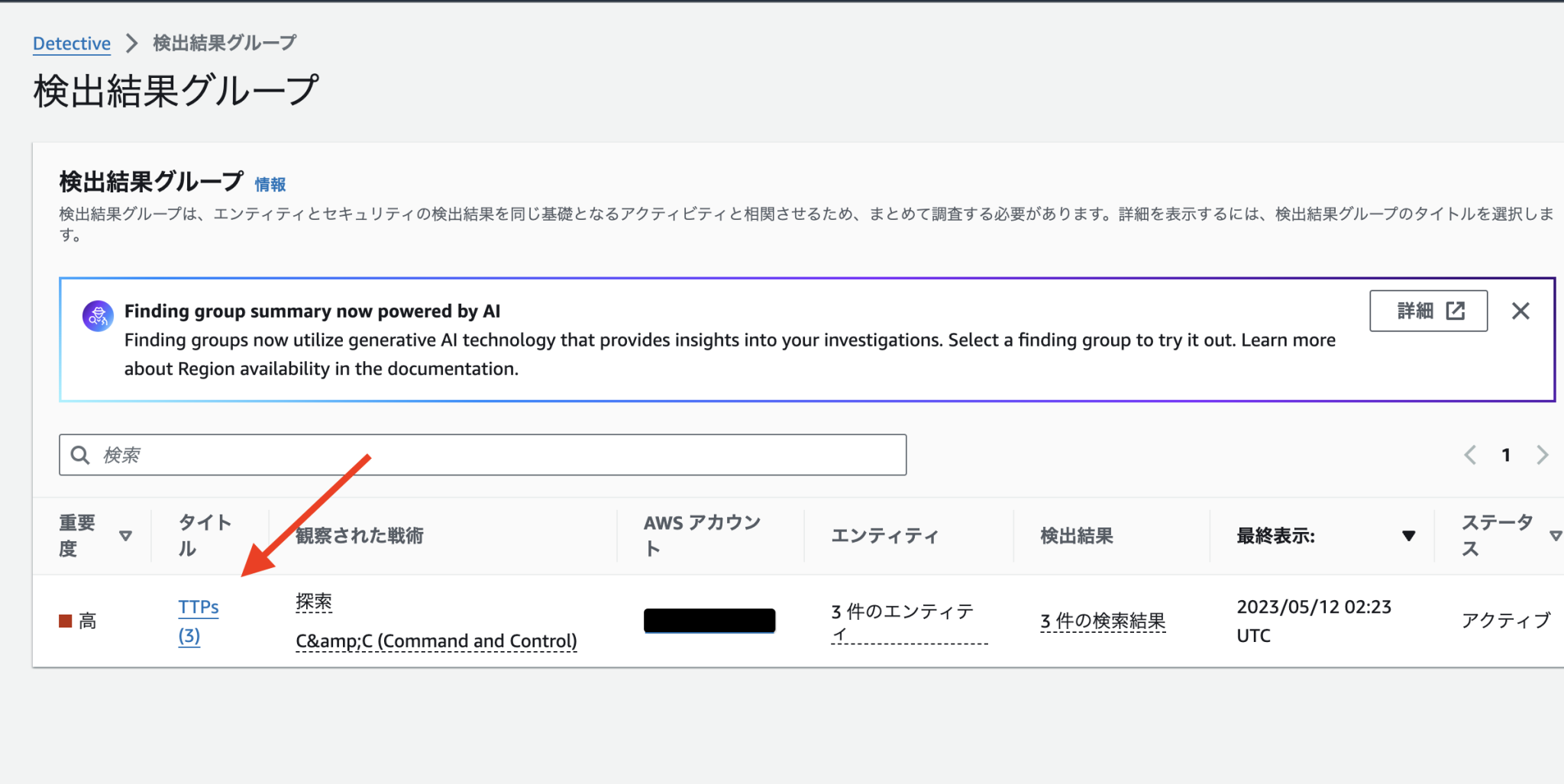Click the external link icon on 詳細 button

(x=1455, y=311)
